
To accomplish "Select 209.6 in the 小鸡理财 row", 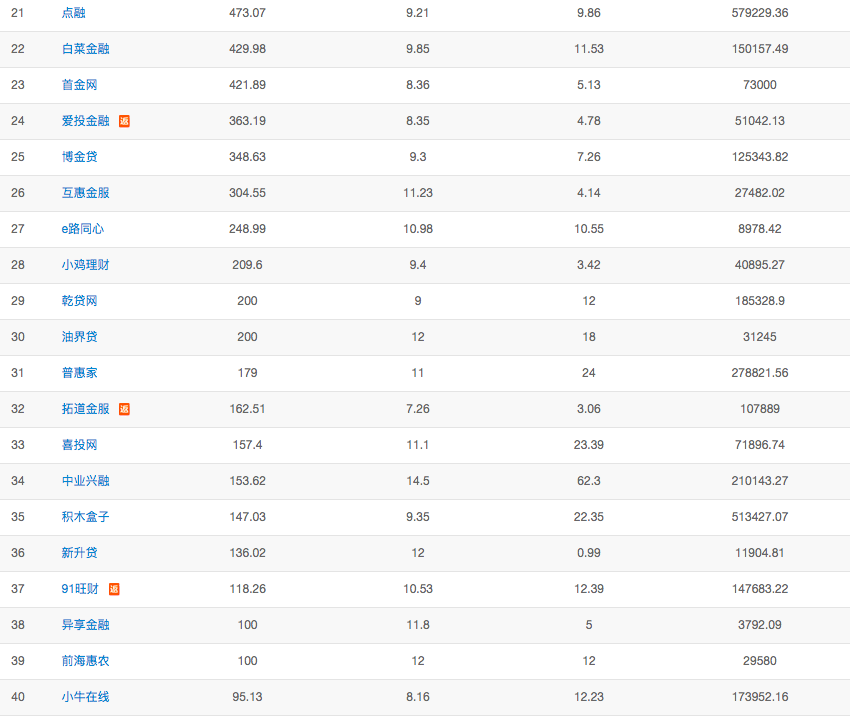I will pos(247,265).
